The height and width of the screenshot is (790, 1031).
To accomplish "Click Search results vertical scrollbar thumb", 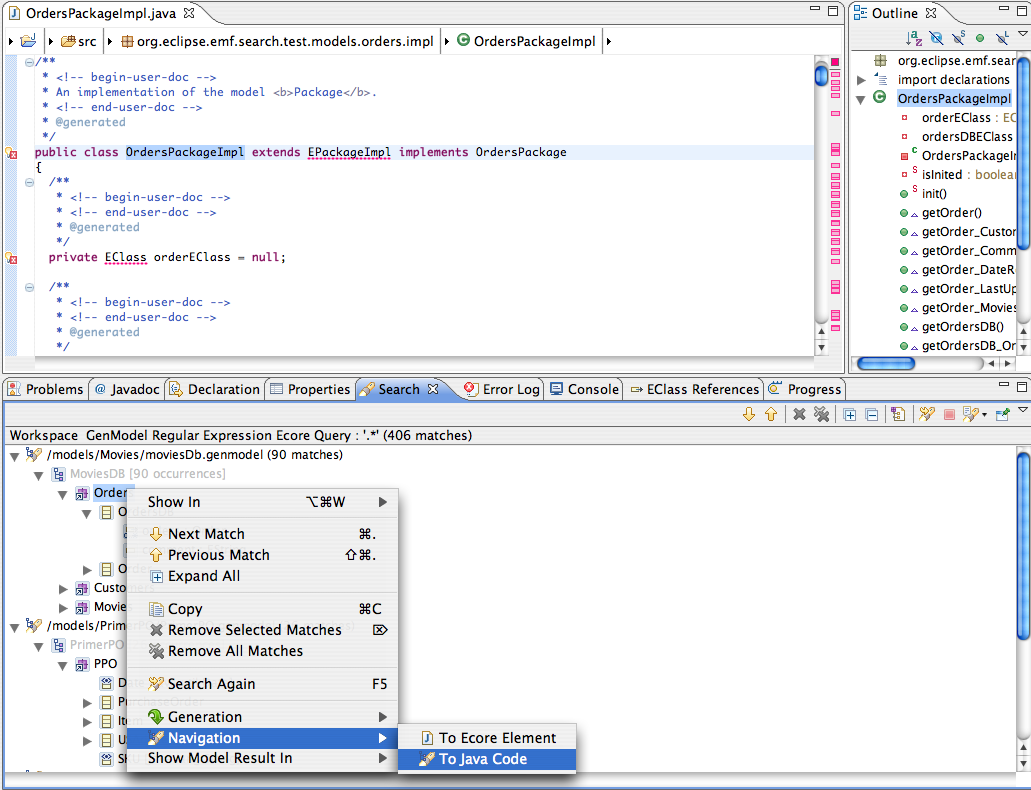I will click(x=1023, y=545).
